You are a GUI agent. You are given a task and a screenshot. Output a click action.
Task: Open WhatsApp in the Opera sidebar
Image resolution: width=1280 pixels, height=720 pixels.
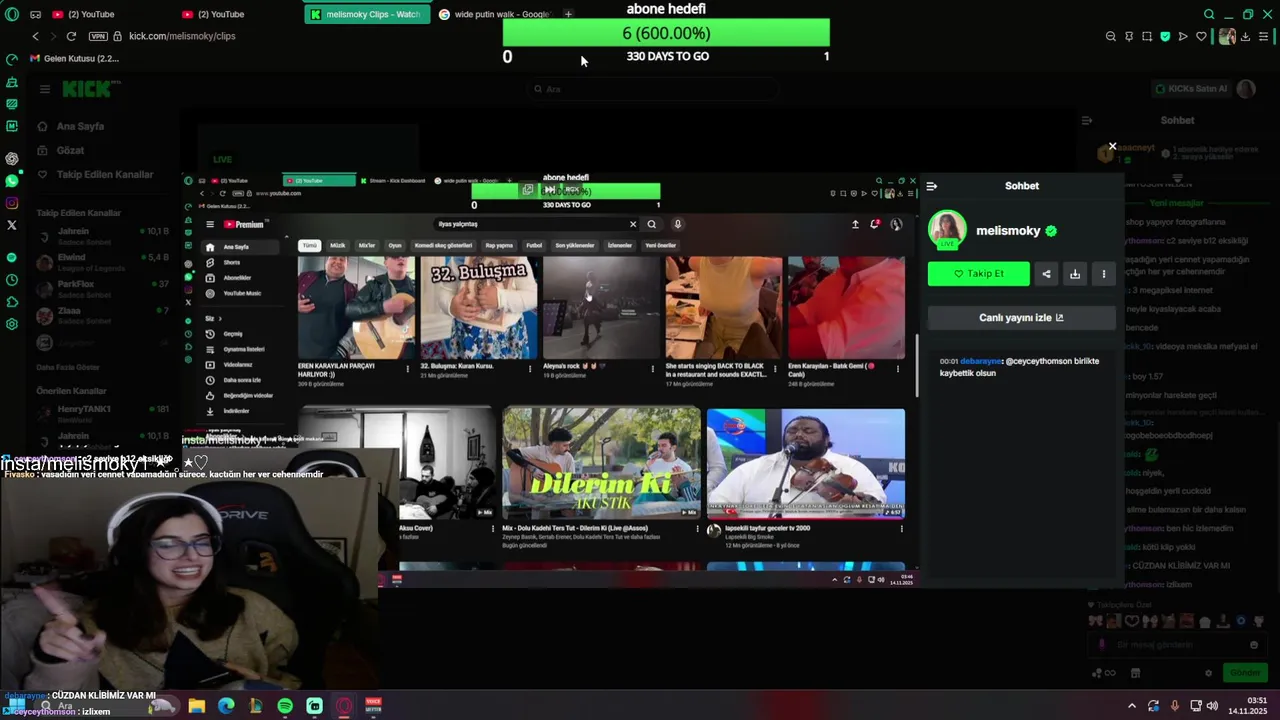click(12, 181)
